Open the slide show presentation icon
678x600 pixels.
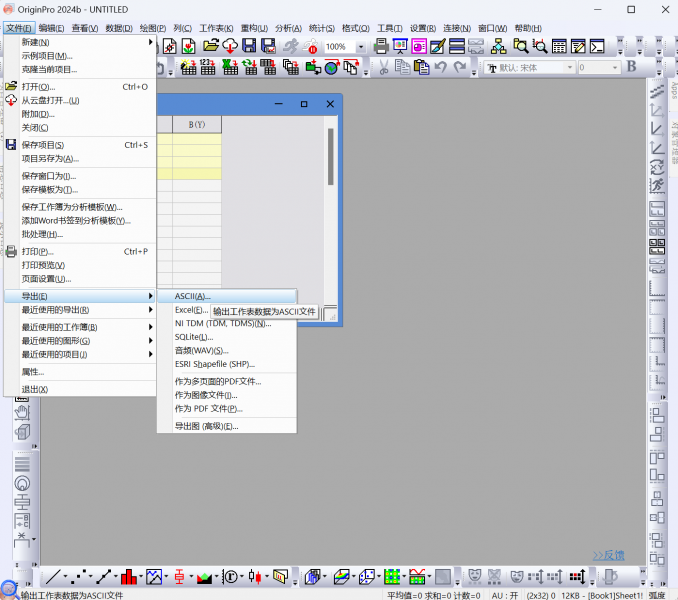pyautogui.click(x=400, y=46)
